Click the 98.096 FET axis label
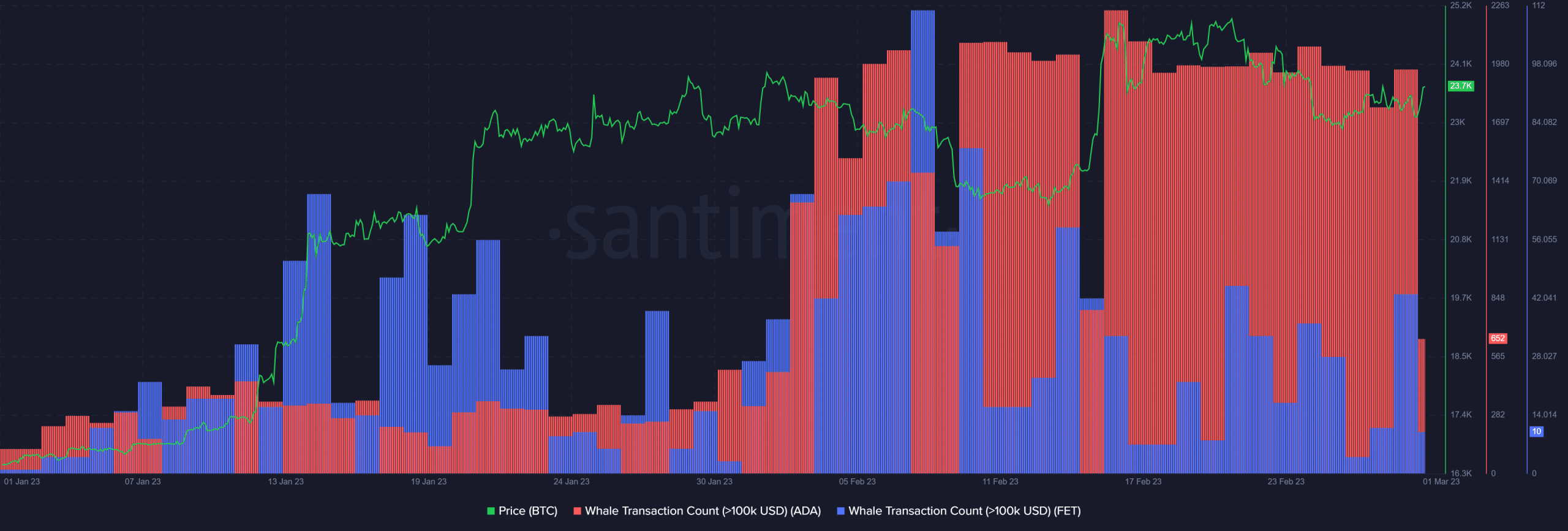1568x531 pixels. [x=1544, y=64]
